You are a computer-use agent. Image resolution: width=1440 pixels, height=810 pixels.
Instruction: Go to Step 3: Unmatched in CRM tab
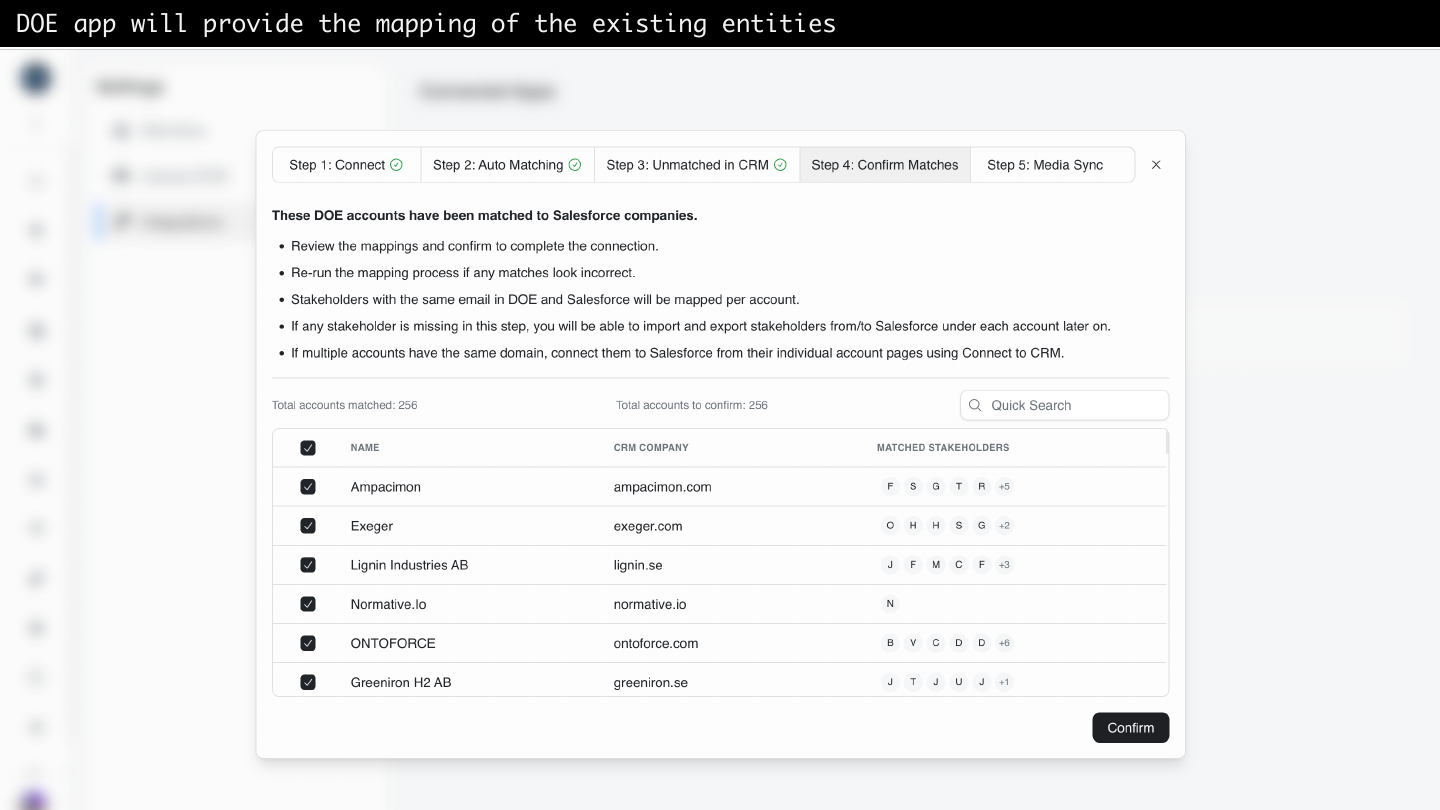[x=697, y=165]
